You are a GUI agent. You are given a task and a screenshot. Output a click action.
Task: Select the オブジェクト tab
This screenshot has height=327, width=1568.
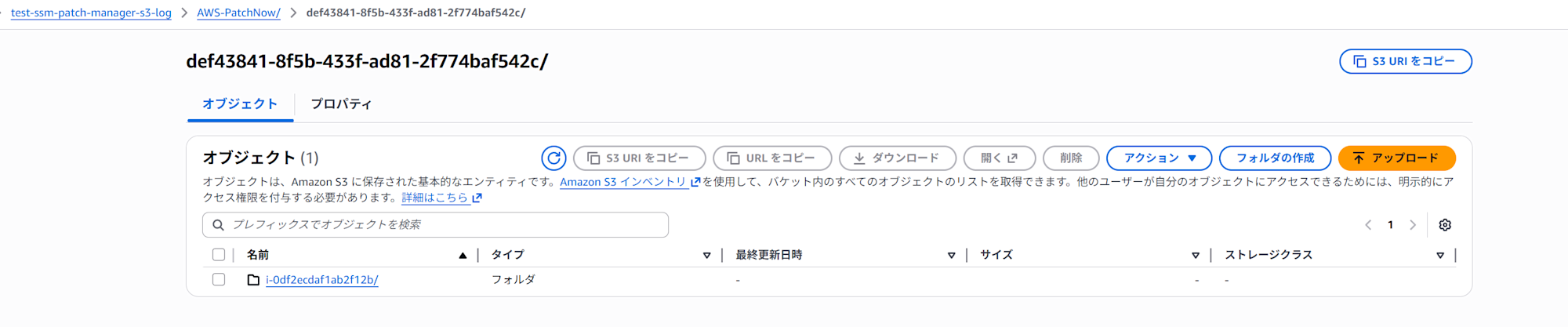tap(240, 104)
